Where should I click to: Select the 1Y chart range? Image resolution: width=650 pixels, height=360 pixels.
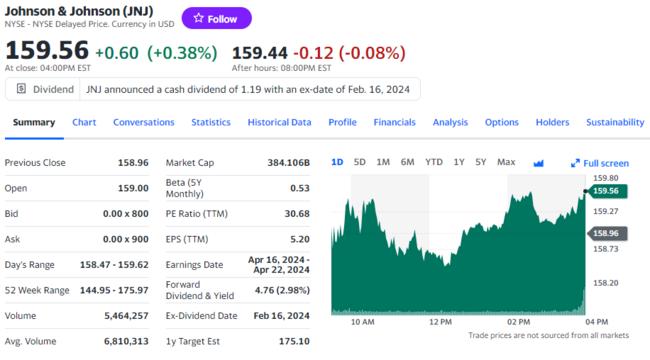pos(458,162)
